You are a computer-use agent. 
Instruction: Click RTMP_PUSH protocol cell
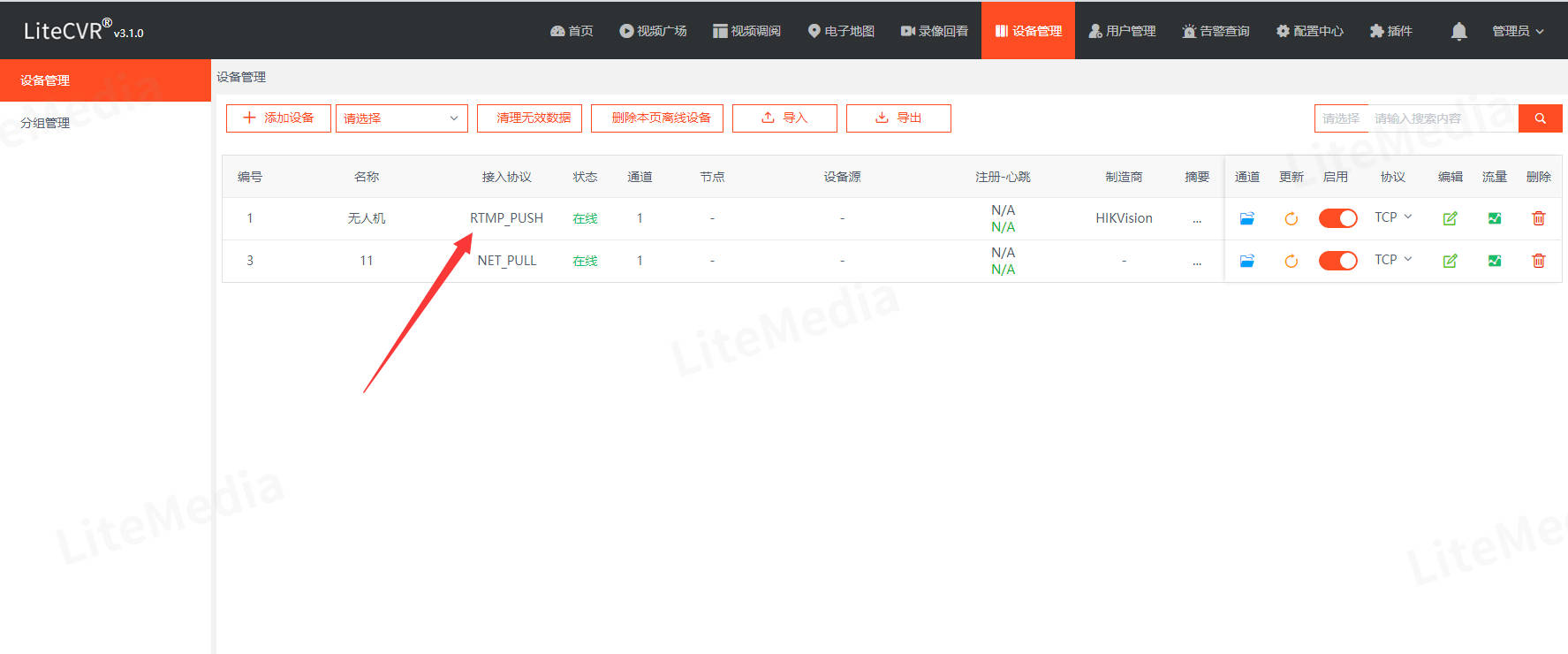(x=506, y=218)
